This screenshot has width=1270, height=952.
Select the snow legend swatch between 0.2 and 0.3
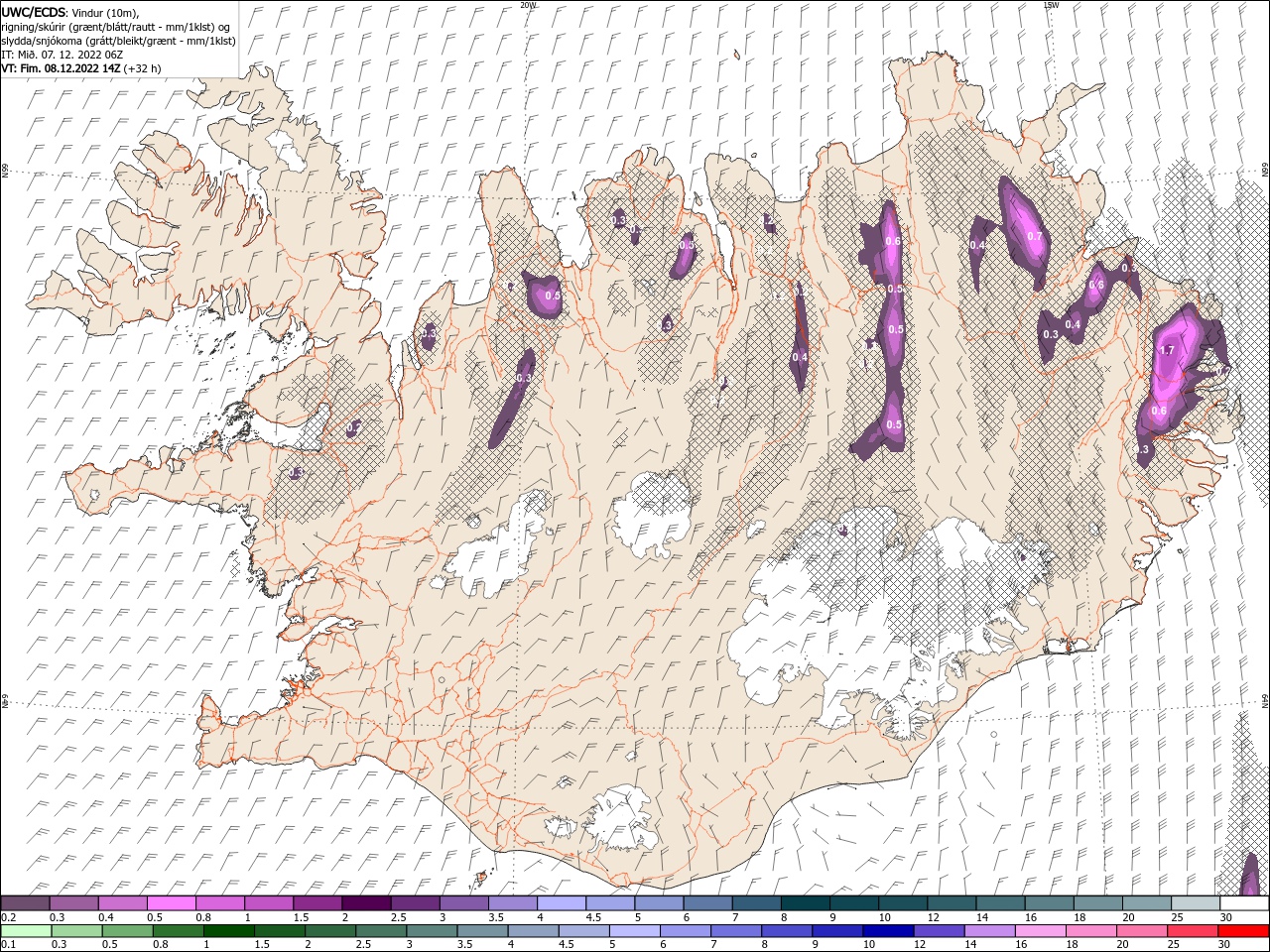click(x=26, y=903)
